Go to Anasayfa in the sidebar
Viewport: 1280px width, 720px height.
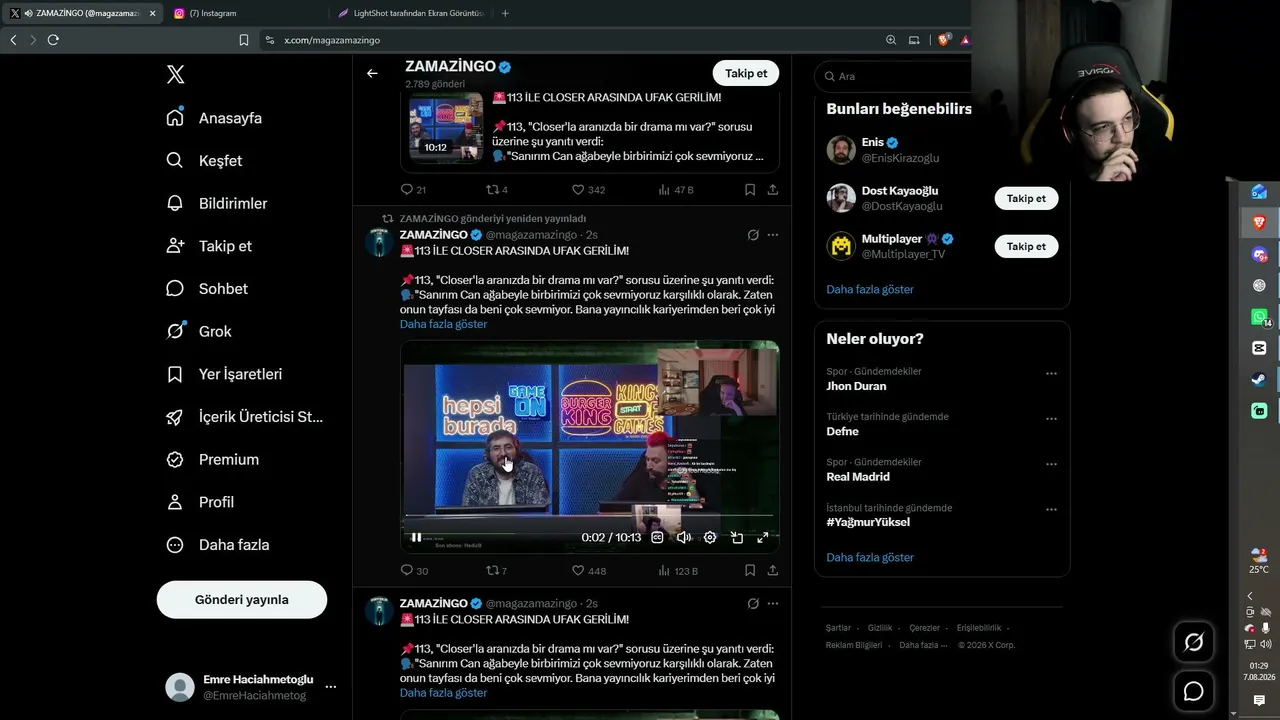tap(214, 118)
